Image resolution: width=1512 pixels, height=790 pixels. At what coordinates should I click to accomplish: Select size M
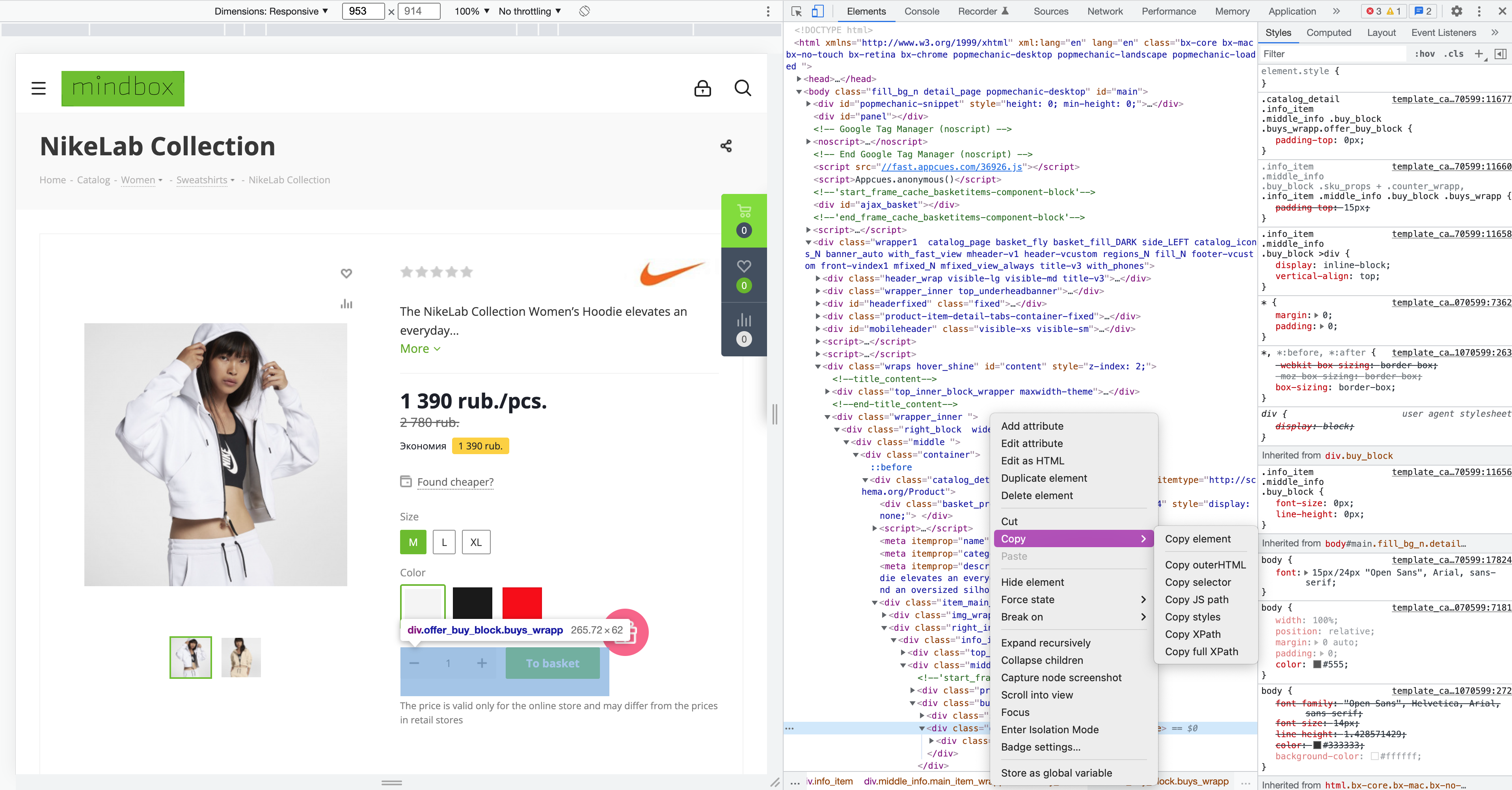[x=413, y=542]
